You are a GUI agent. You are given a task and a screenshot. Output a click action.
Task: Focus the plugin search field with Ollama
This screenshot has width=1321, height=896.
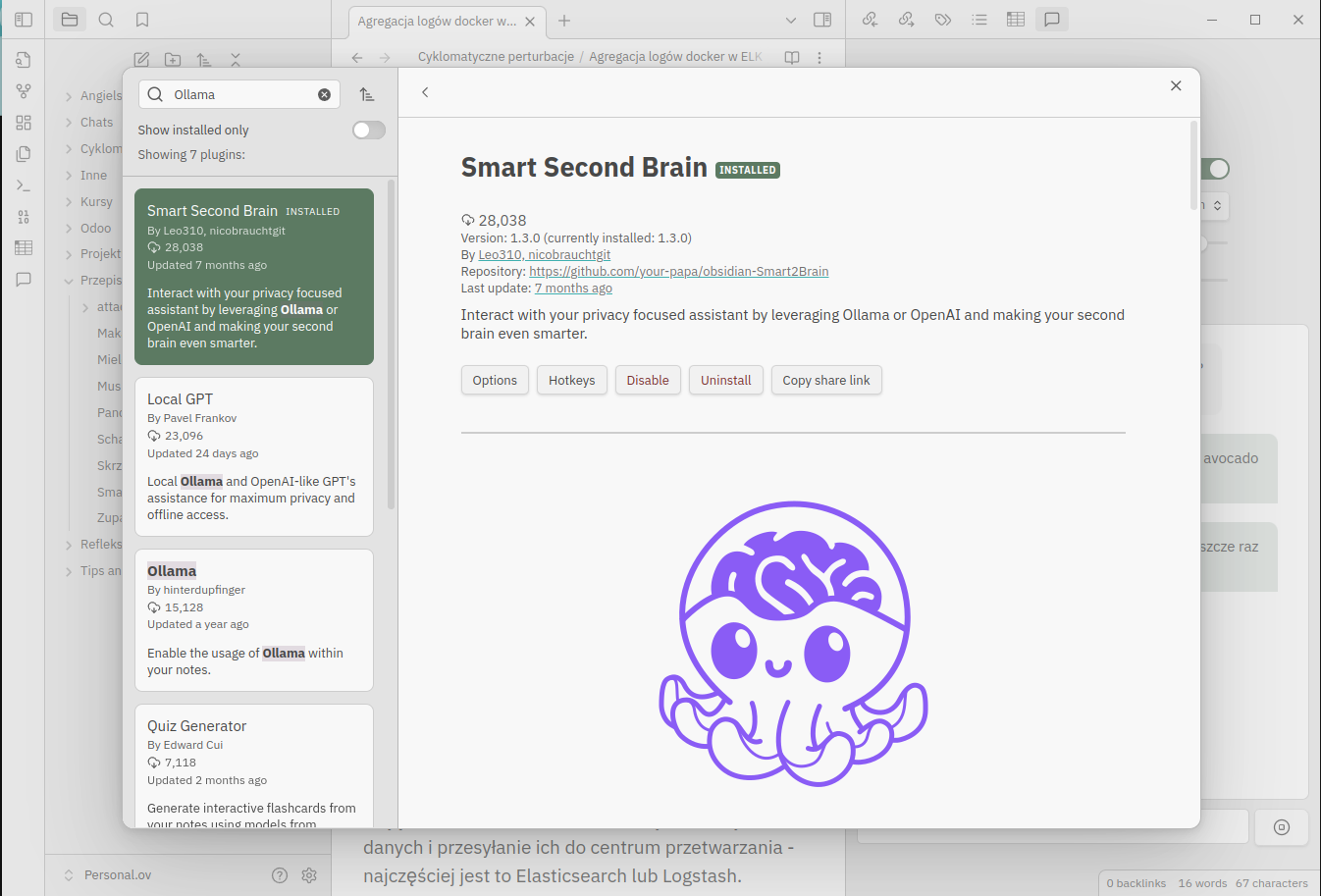(240, 94)
